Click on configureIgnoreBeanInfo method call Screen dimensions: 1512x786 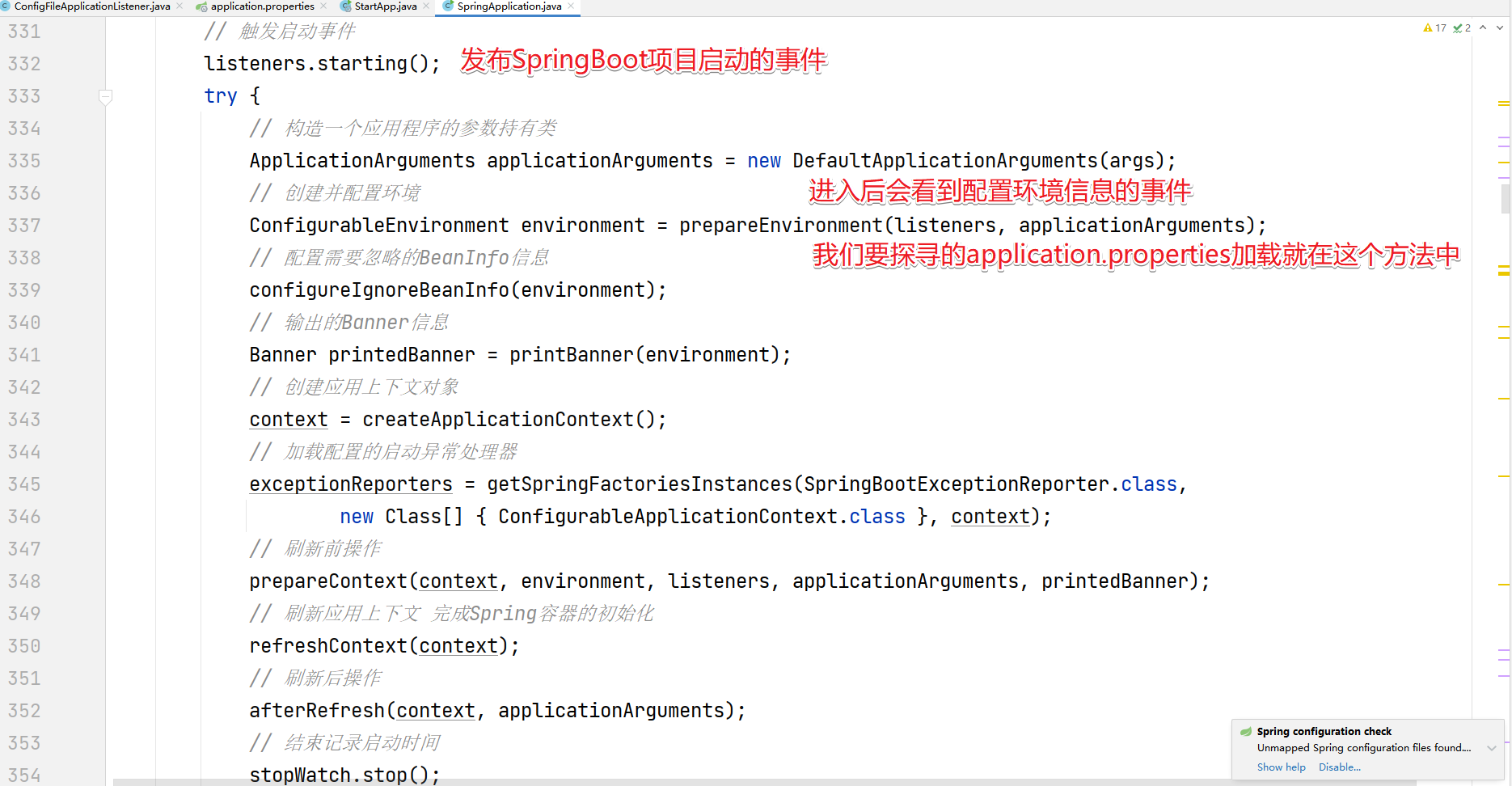point(379,290)
